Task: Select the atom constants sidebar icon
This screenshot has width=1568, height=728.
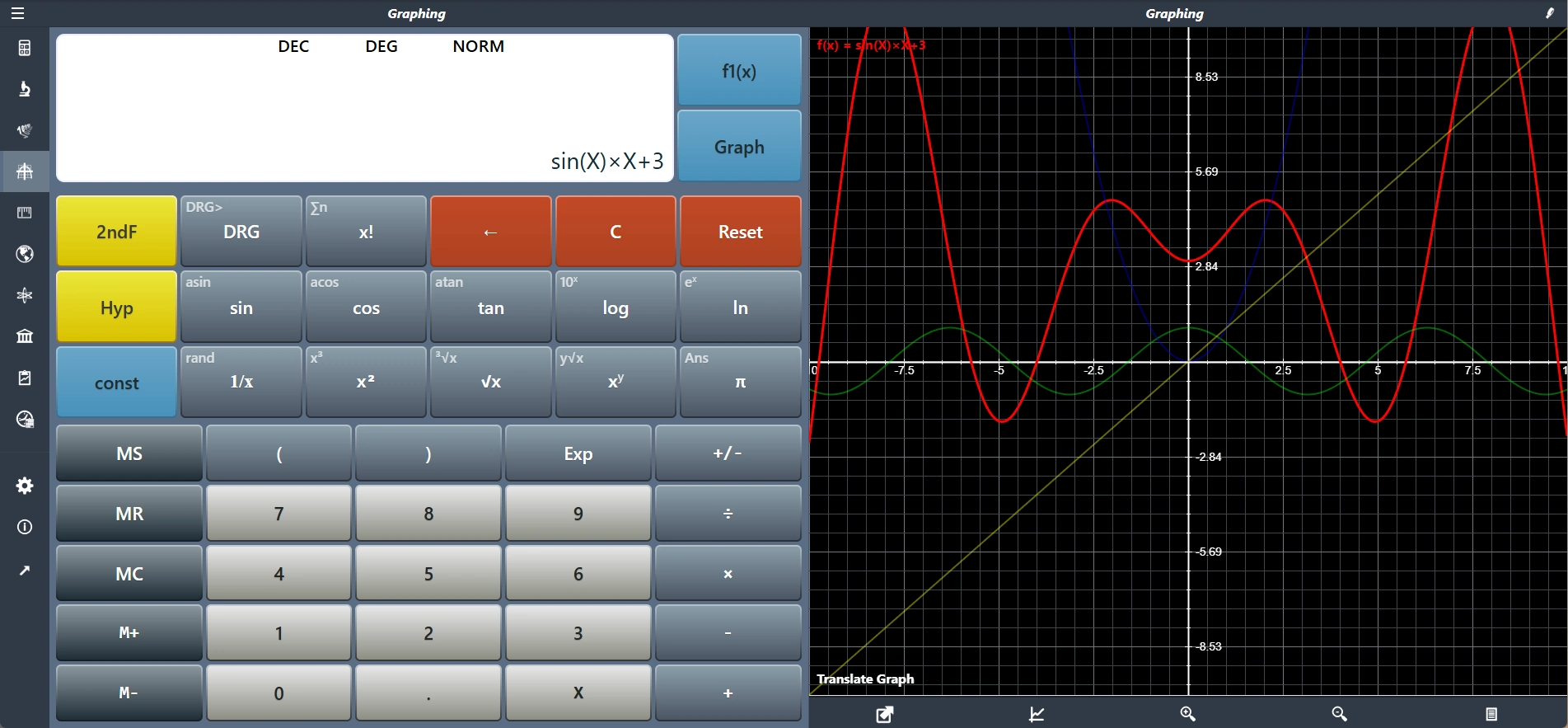Action: coord(25,295)
